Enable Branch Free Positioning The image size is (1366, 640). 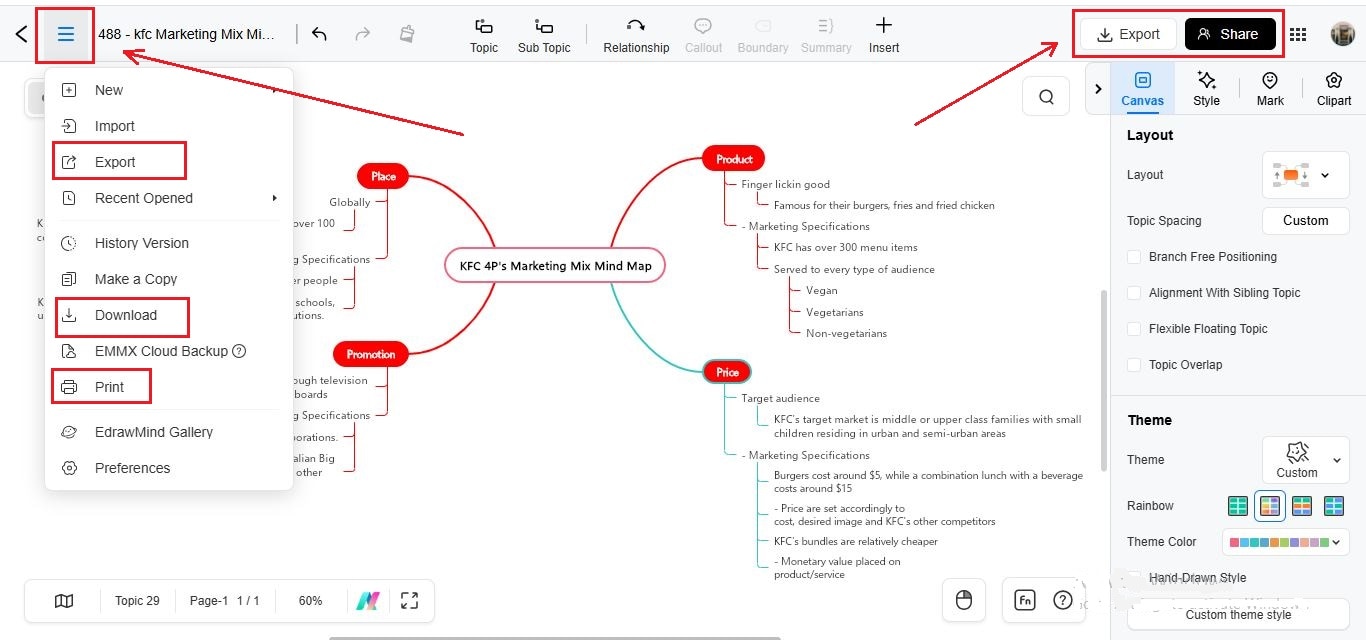pos(1134,257)
